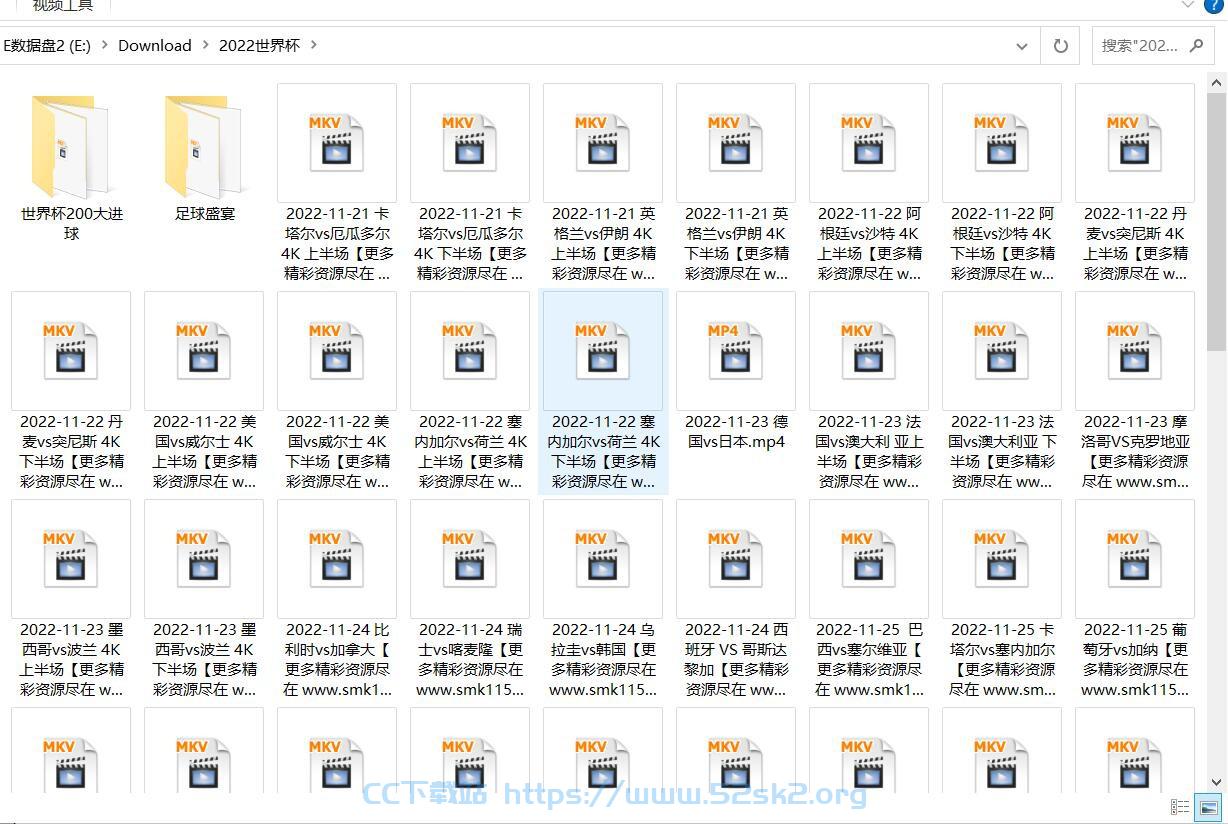Select highlighted MKV icon 塞内加尔vs荷兰 4K 下半场
Image resolution: width=1228 pixels, height=824 pixels.
point(603,351)
